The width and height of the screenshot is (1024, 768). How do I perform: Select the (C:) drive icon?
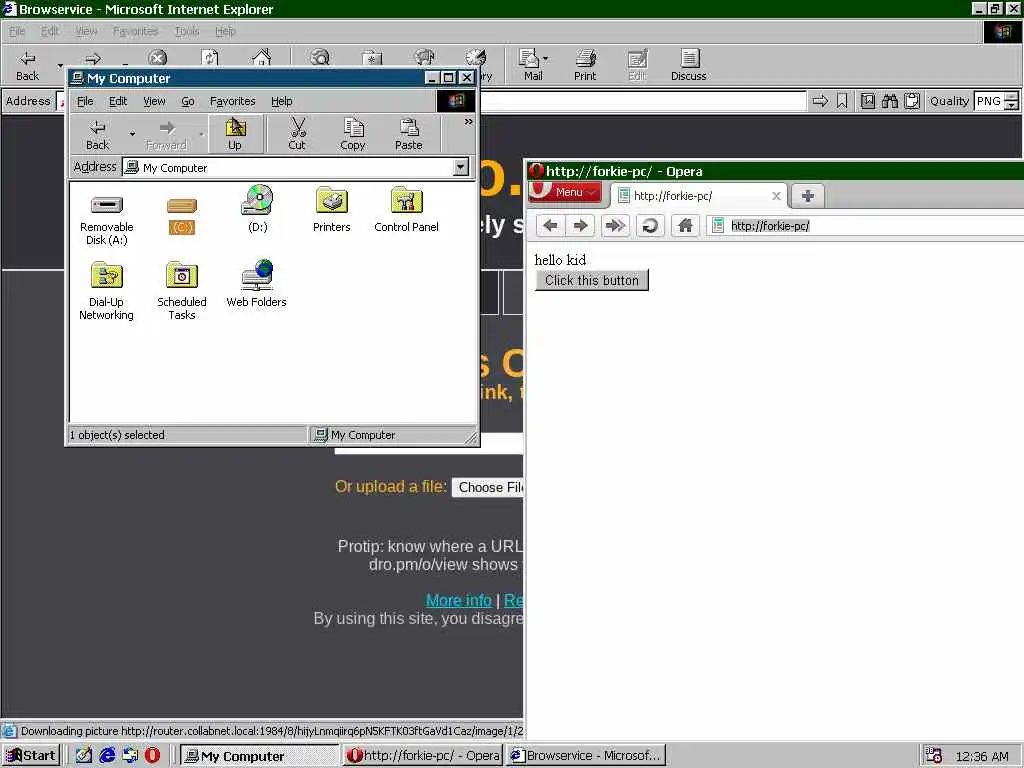tap(182, 215)
